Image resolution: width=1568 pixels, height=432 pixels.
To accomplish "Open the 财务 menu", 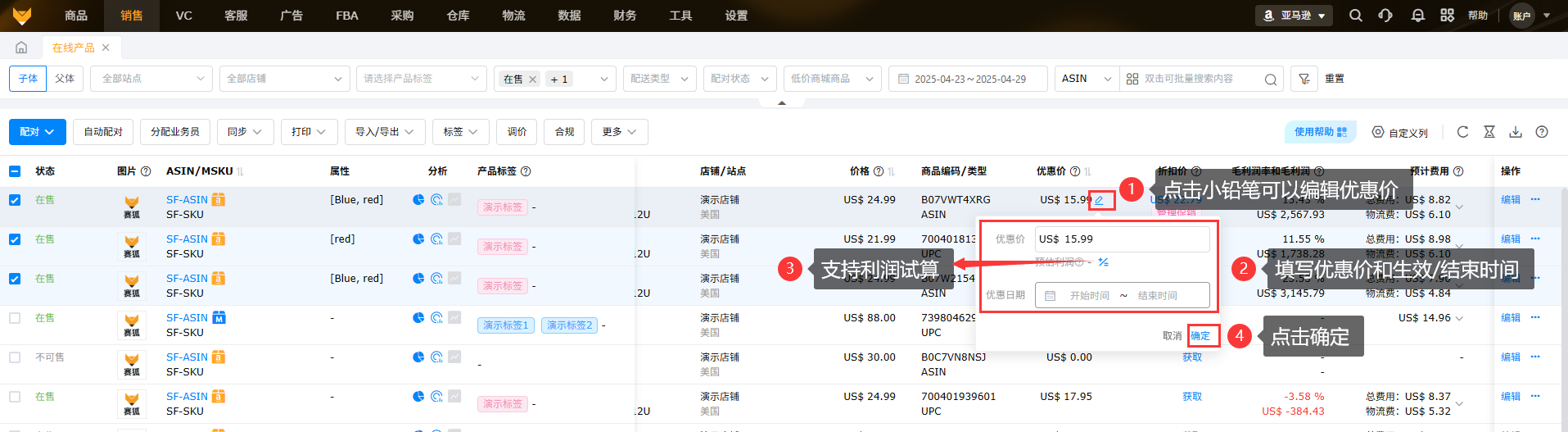I will click(625, 16).
